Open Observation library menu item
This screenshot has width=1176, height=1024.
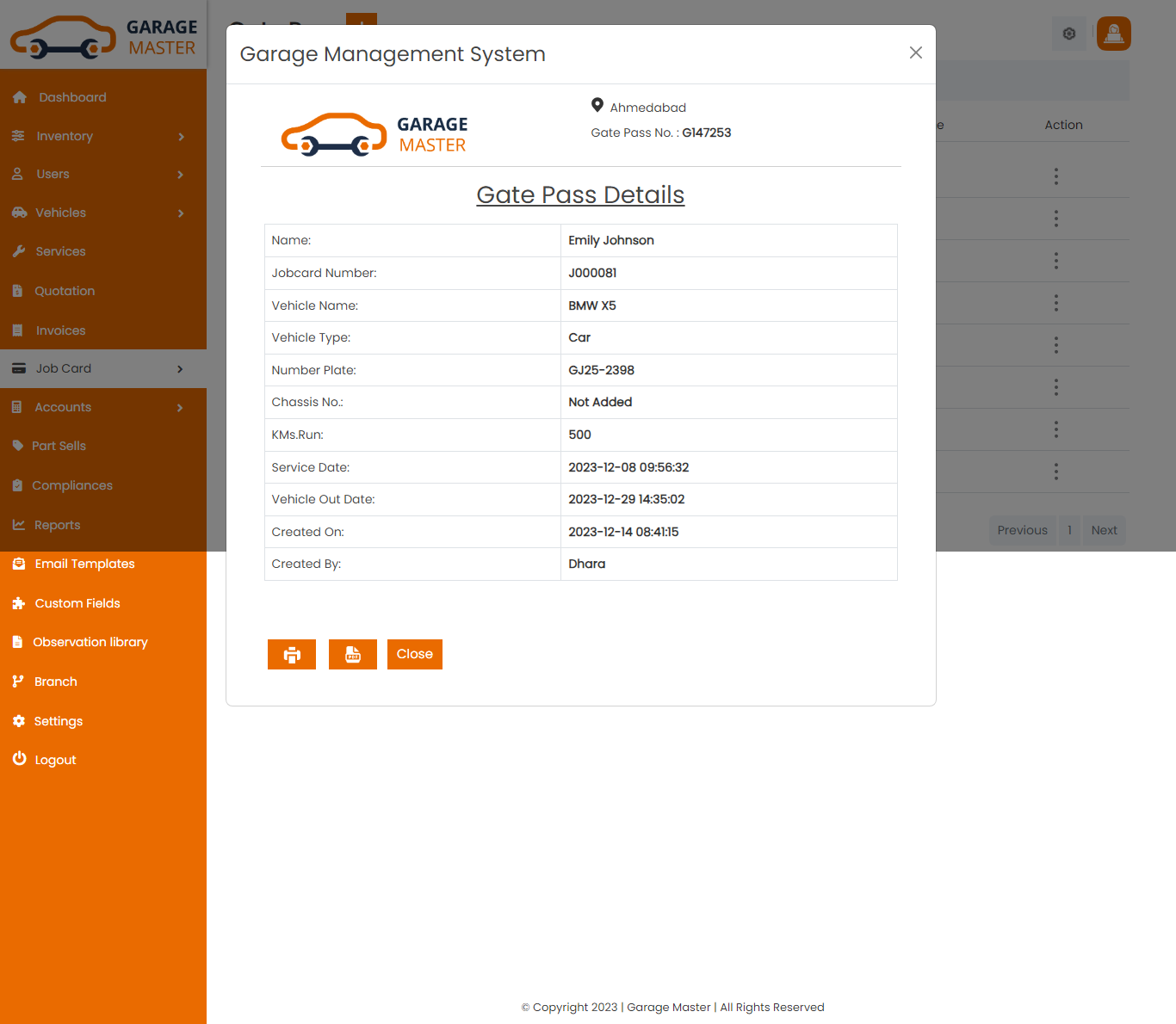tap(90, 642)
